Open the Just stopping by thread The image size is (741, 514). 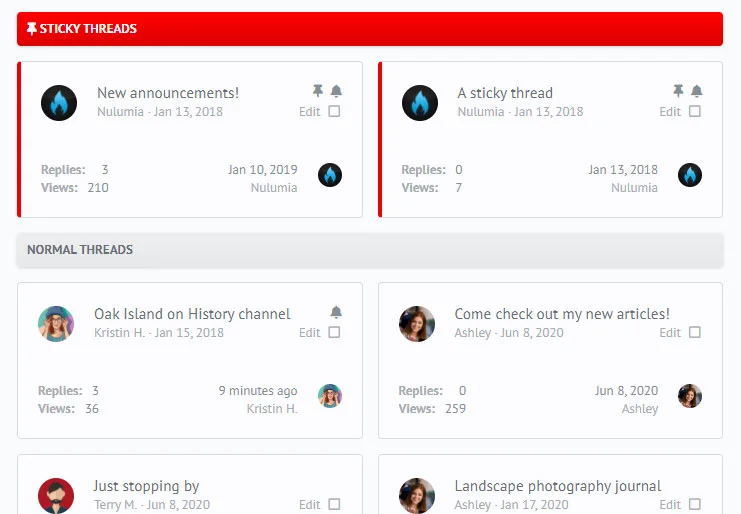pyautogui.click(x=146, y=486)
